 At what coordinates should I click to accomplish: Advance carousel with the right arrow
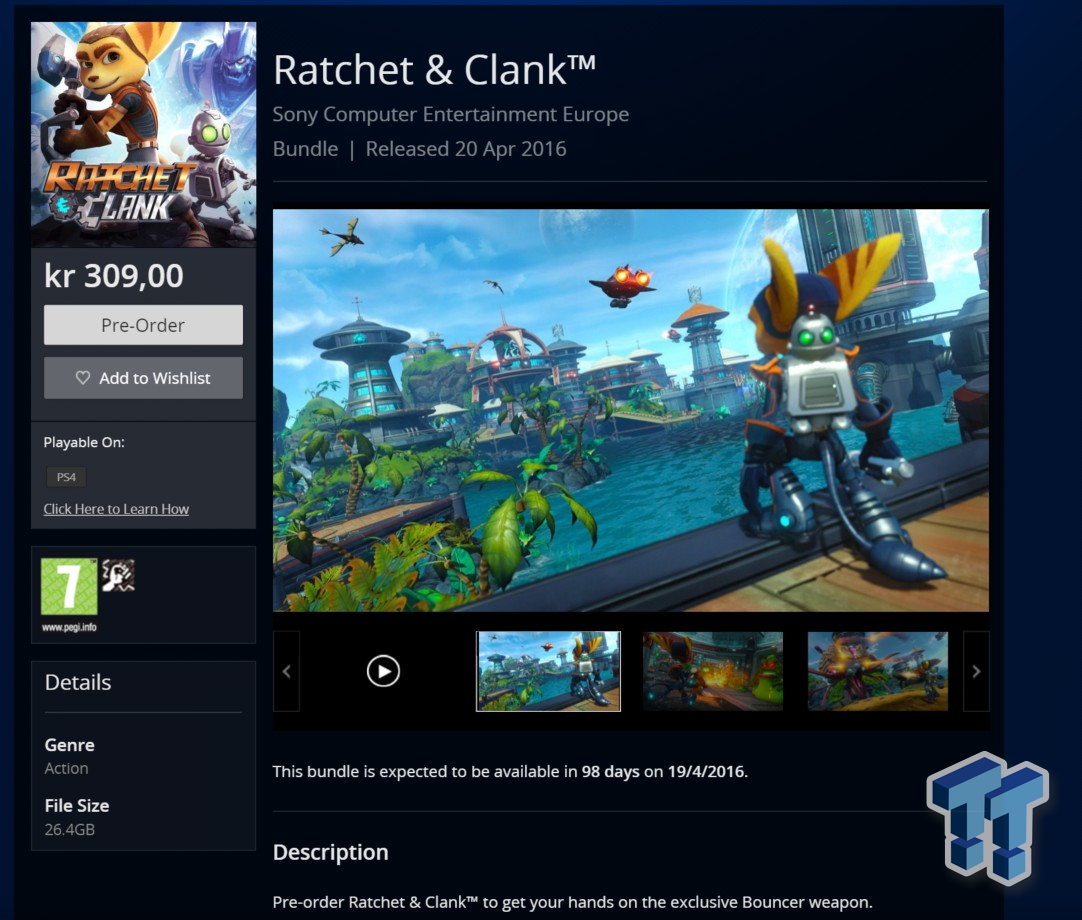976,671
